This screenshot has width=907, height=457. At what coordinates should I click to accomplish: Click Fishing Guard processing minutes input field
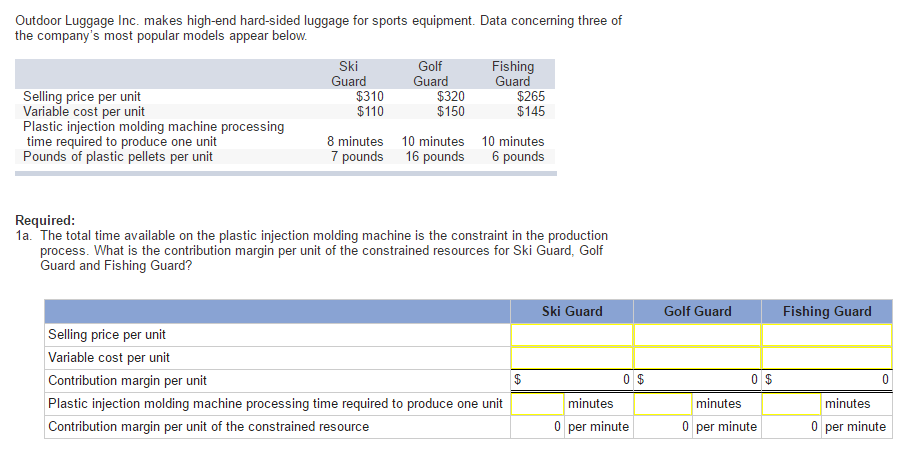click(791, 404)
